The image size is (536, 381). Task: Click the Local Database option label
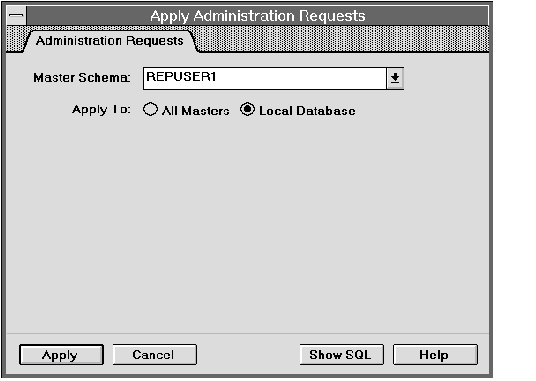click(x=307, y=111)
